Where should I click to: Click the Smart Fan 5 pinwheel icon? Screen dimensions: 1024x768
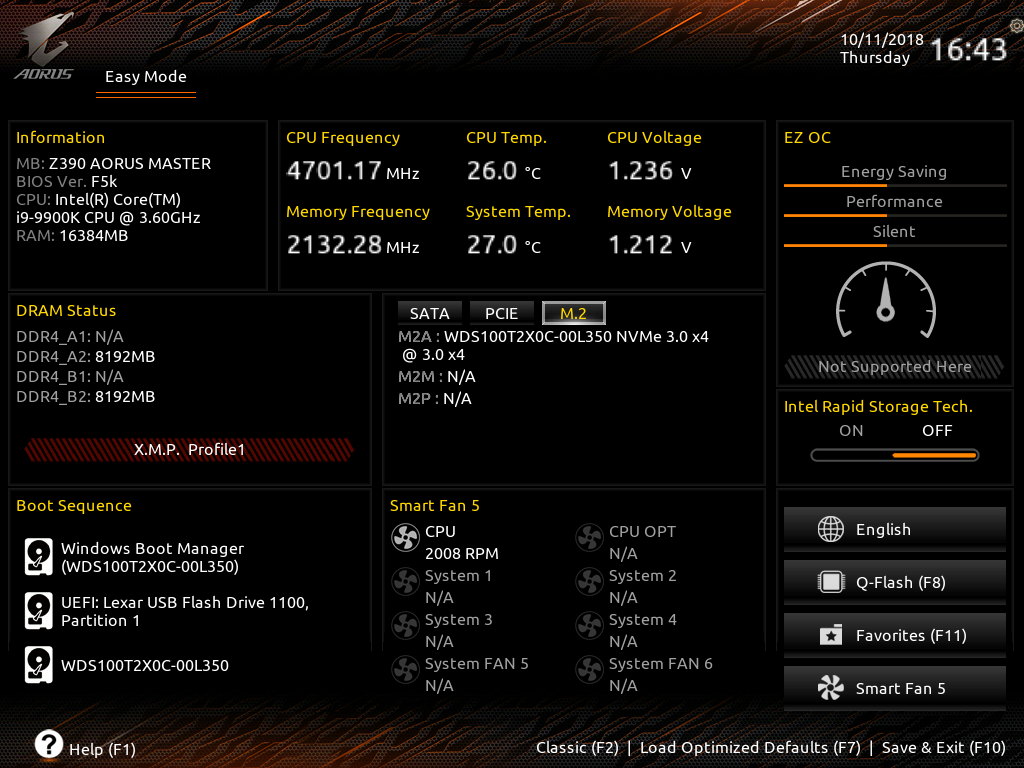pos(831,688)
